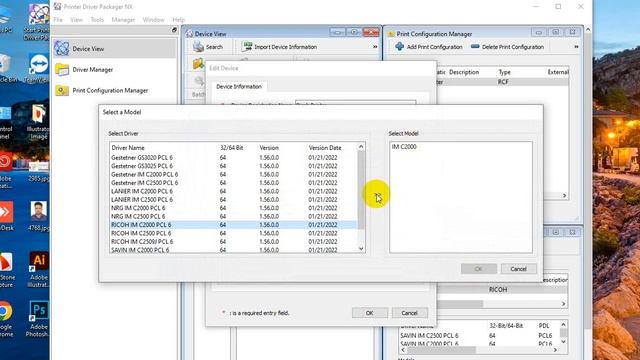Screen dimensions: 640x360
Task: Select RICOH IM C2500 PCL 6 driver
Action: 233,233
